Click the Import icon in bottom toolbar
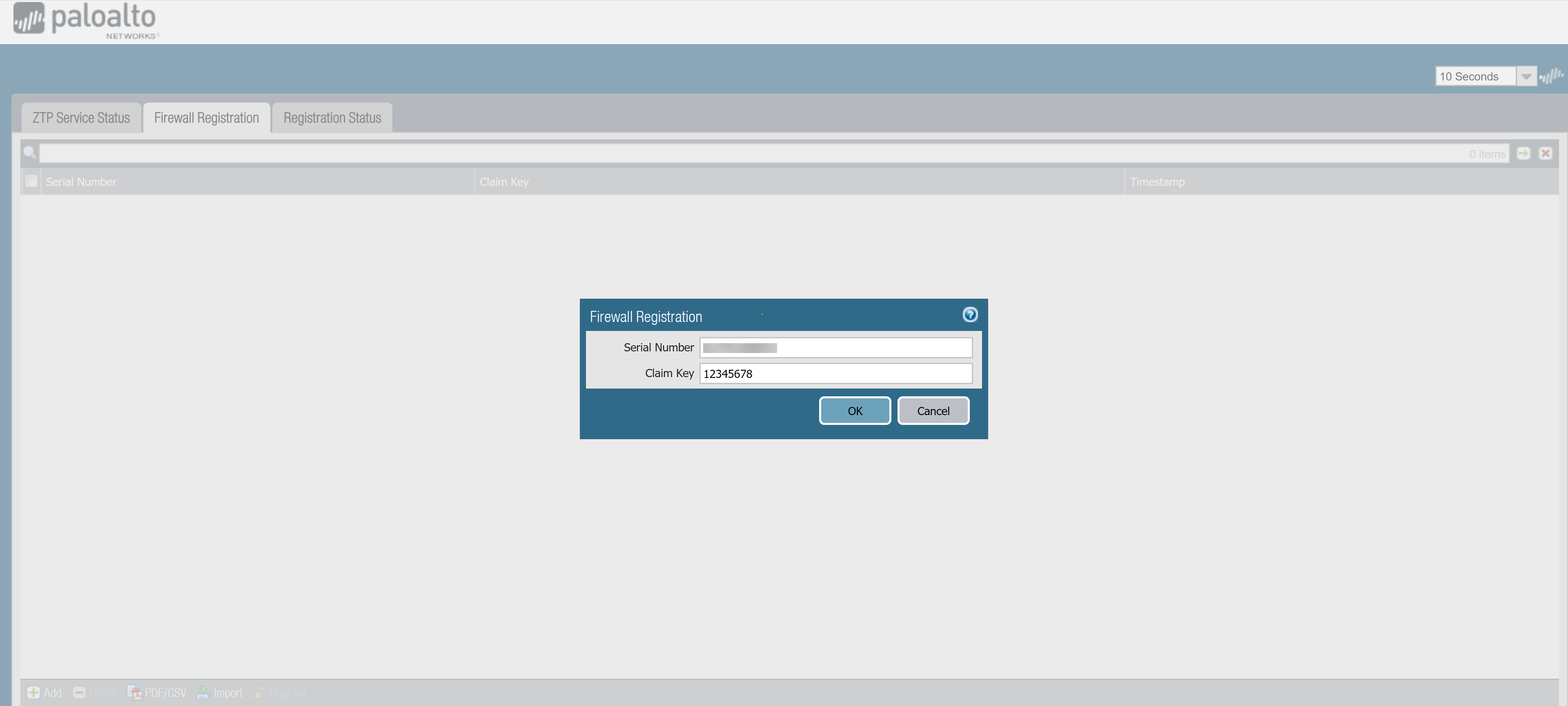The height and width of the screenshot is (706, 1568). coord(203,693)
